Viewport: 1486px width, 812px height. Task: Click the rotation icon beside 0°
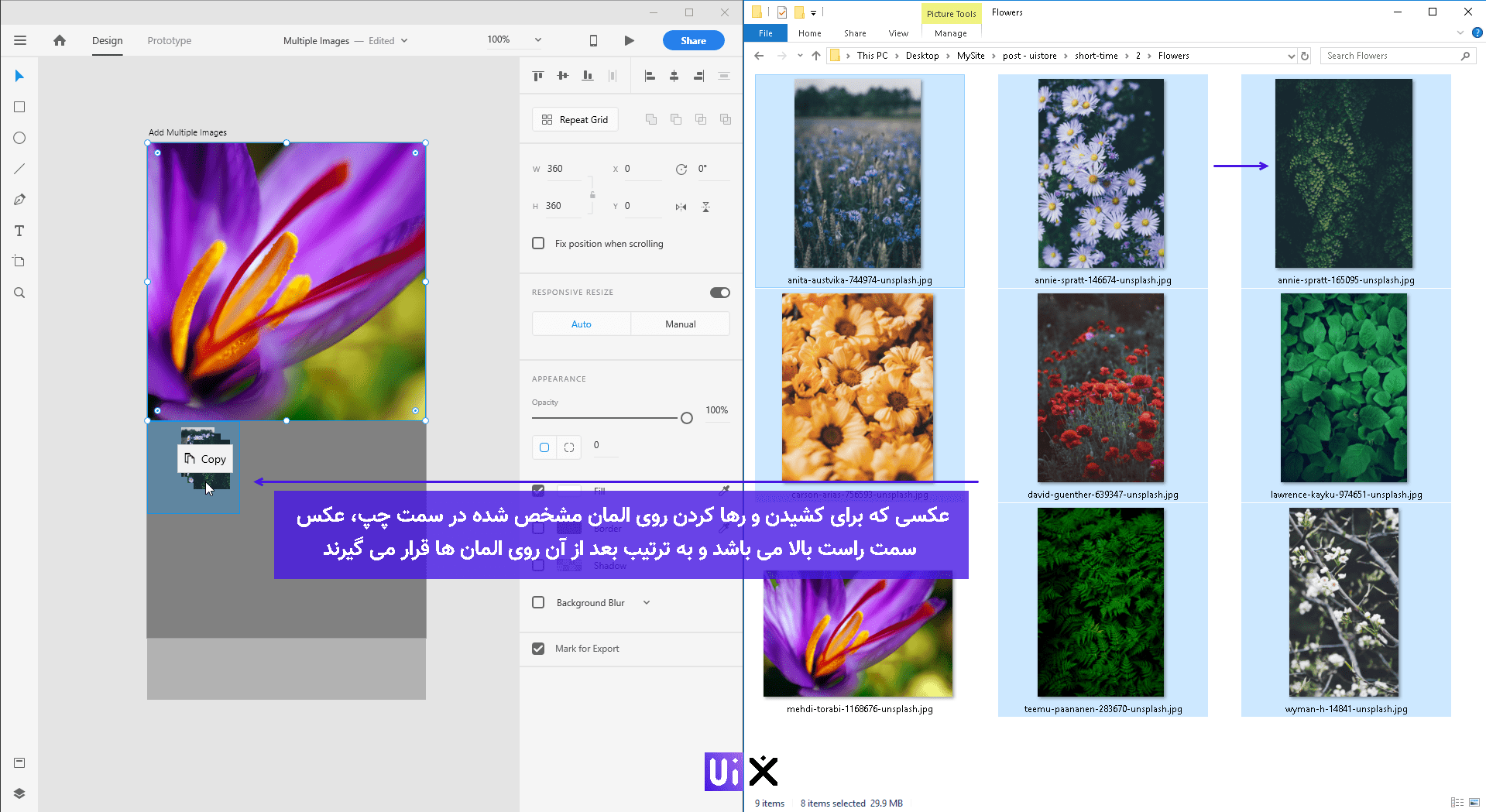(681, 169)
